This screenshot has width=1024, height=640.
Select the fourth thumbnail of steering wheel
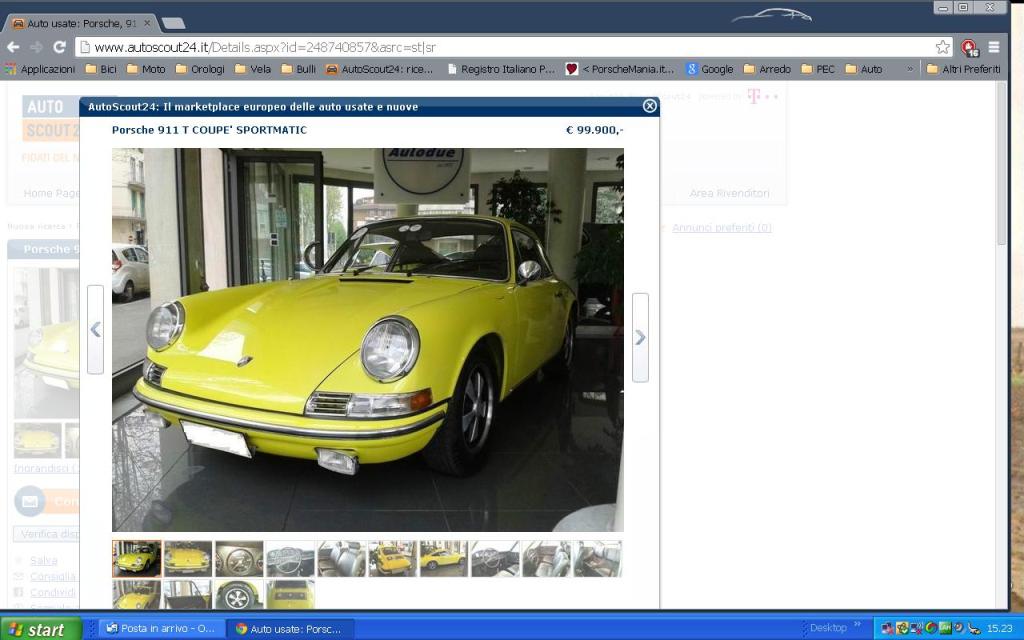(291, 558)
